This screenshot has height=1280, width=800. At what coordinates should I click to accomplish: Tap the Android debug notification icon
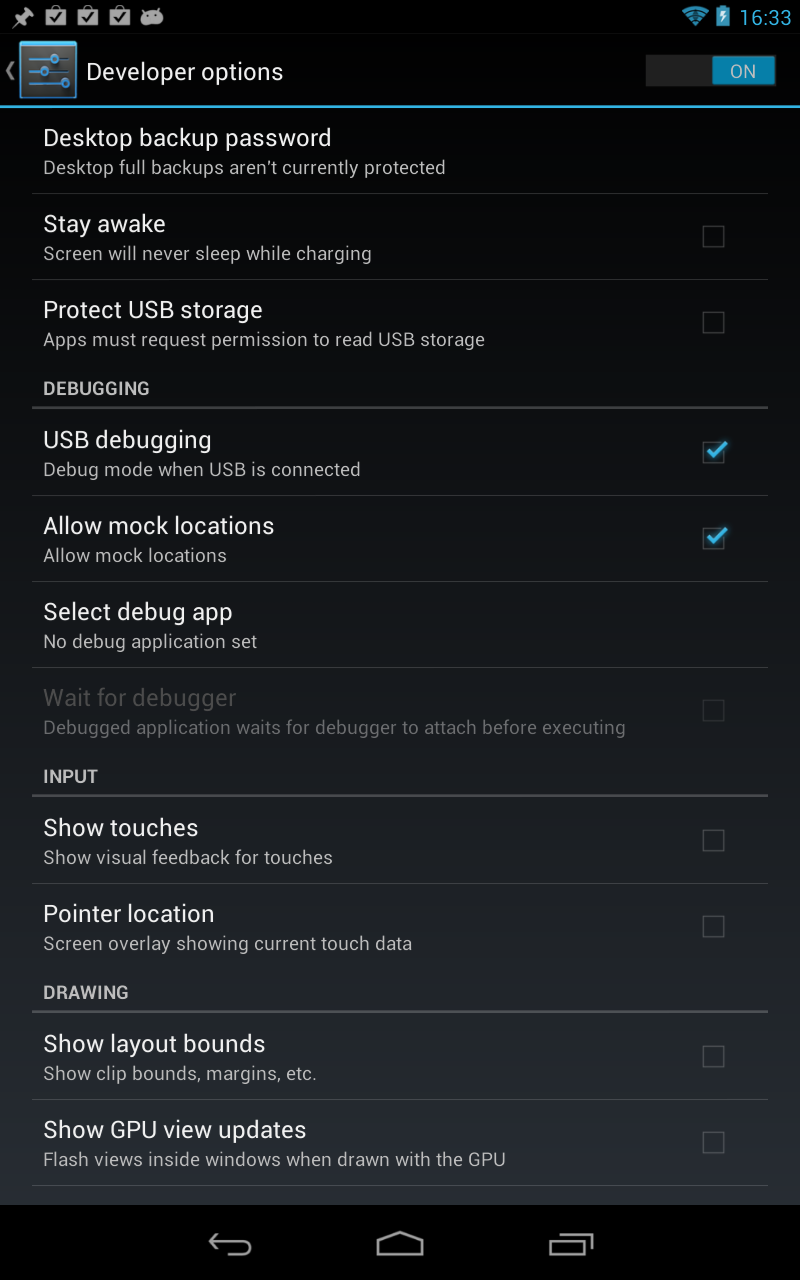(x=152, y=16)
